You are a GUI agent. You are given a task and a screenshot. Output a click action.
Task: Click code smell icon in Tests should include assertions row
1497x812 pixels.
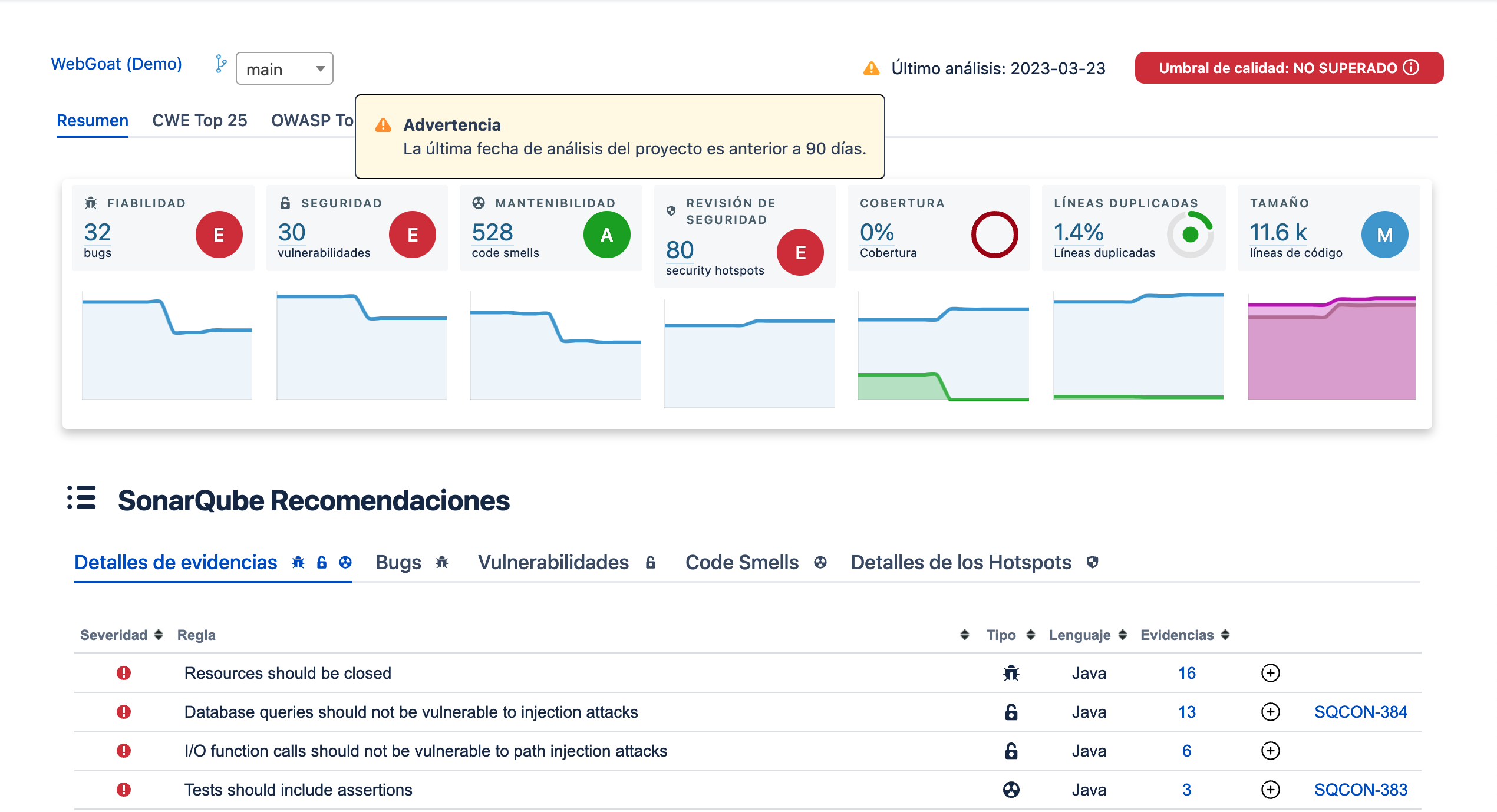[1011, 790]
